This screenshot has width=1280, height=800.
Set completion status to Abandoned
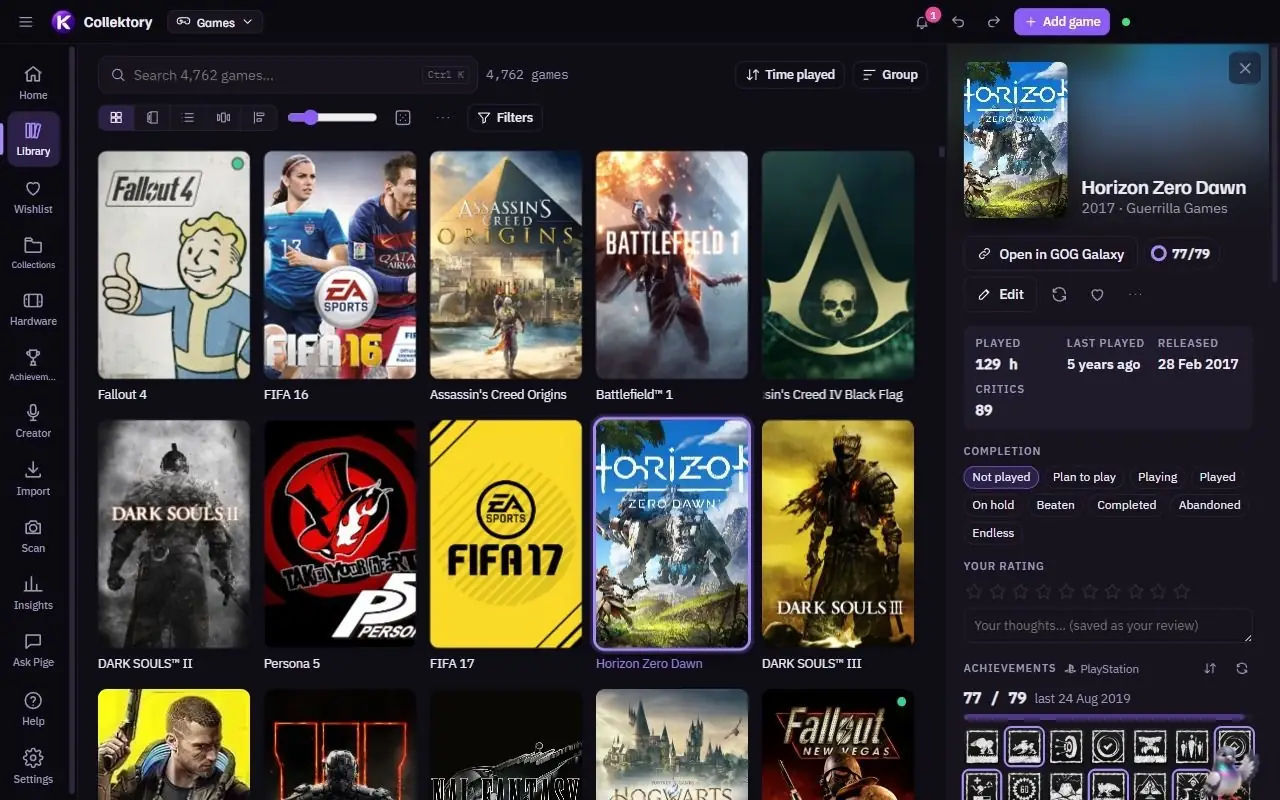pyautogui.click(x=1209, y=505)
